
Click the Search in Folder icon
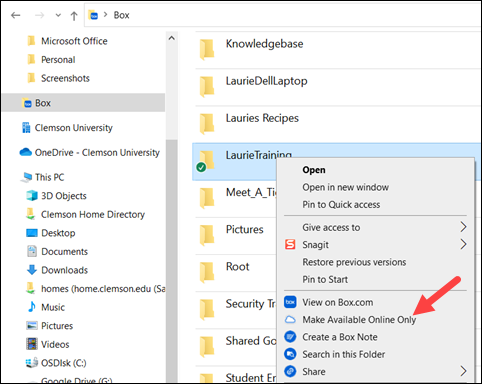tap(290, 354)
